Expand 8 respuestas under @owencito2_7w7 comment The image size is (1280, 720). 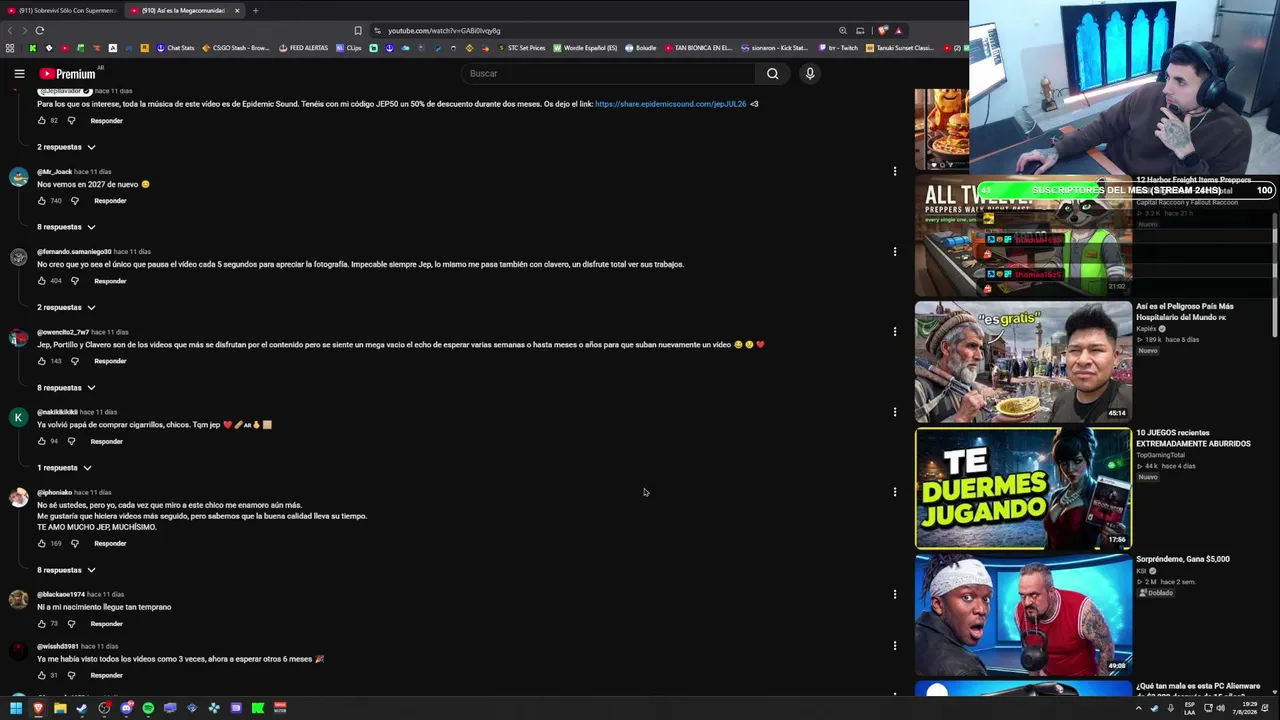pos(66,387)
